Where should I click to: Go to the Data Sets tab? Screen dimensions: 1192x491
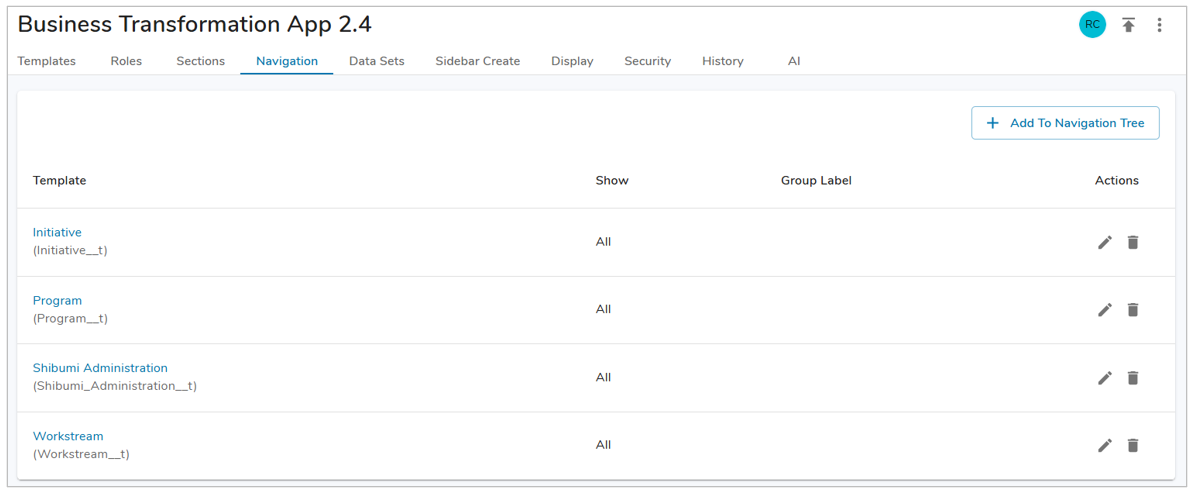[376, 61]
